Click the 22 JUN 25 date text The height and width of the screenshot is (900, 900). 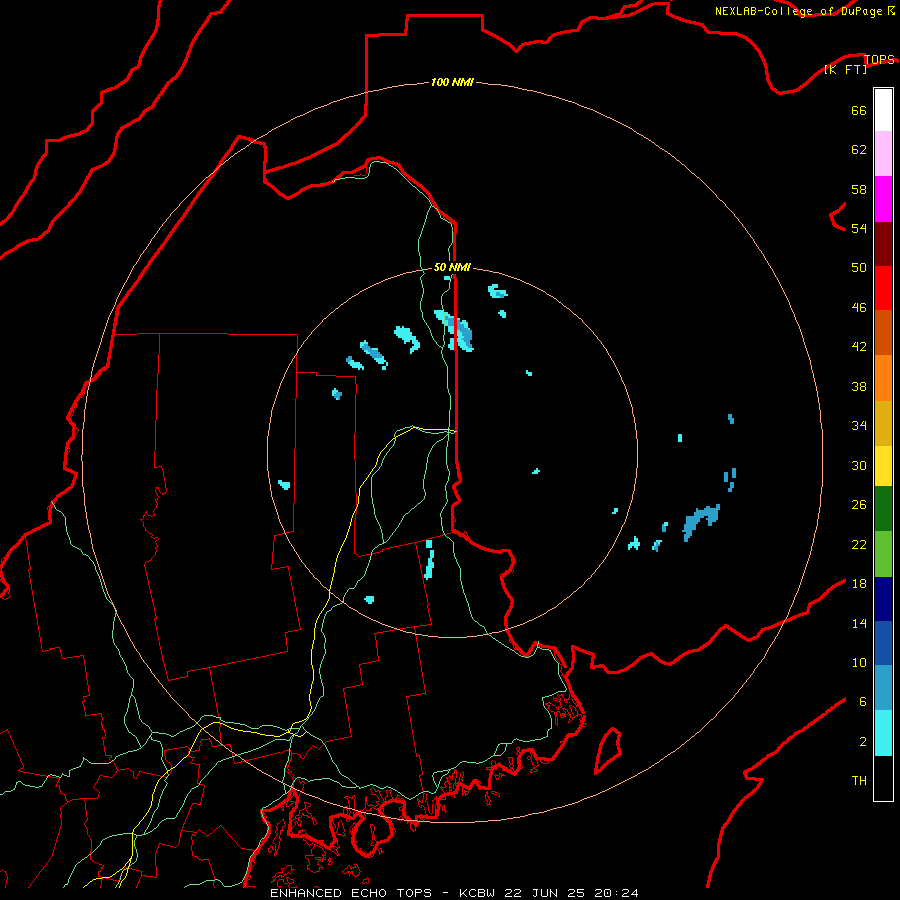click(x=545, y=893)
